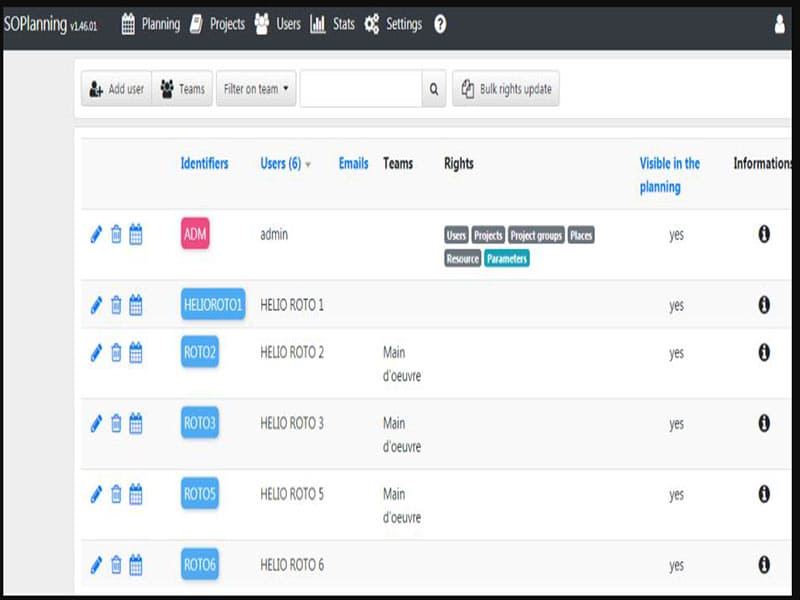
Task: Sort by Identifiers column header
Action: [x=204, y=164]
